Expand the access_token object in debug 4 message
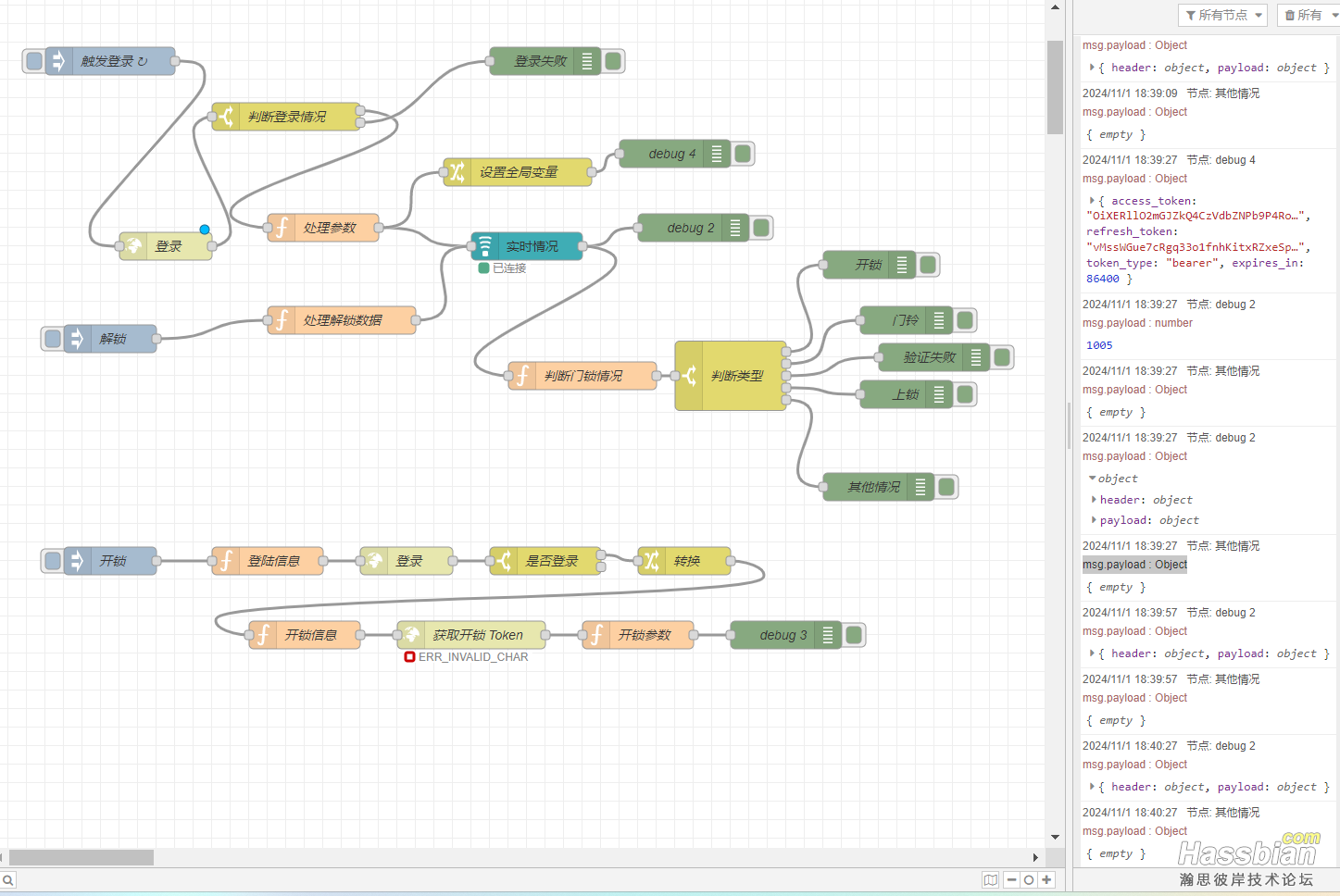Screen dimensions: 1340x896 (1092, 201)
